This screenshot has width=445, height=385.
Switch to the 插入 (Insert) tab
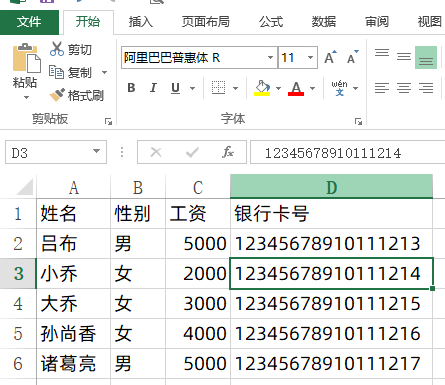coord(141,22)
